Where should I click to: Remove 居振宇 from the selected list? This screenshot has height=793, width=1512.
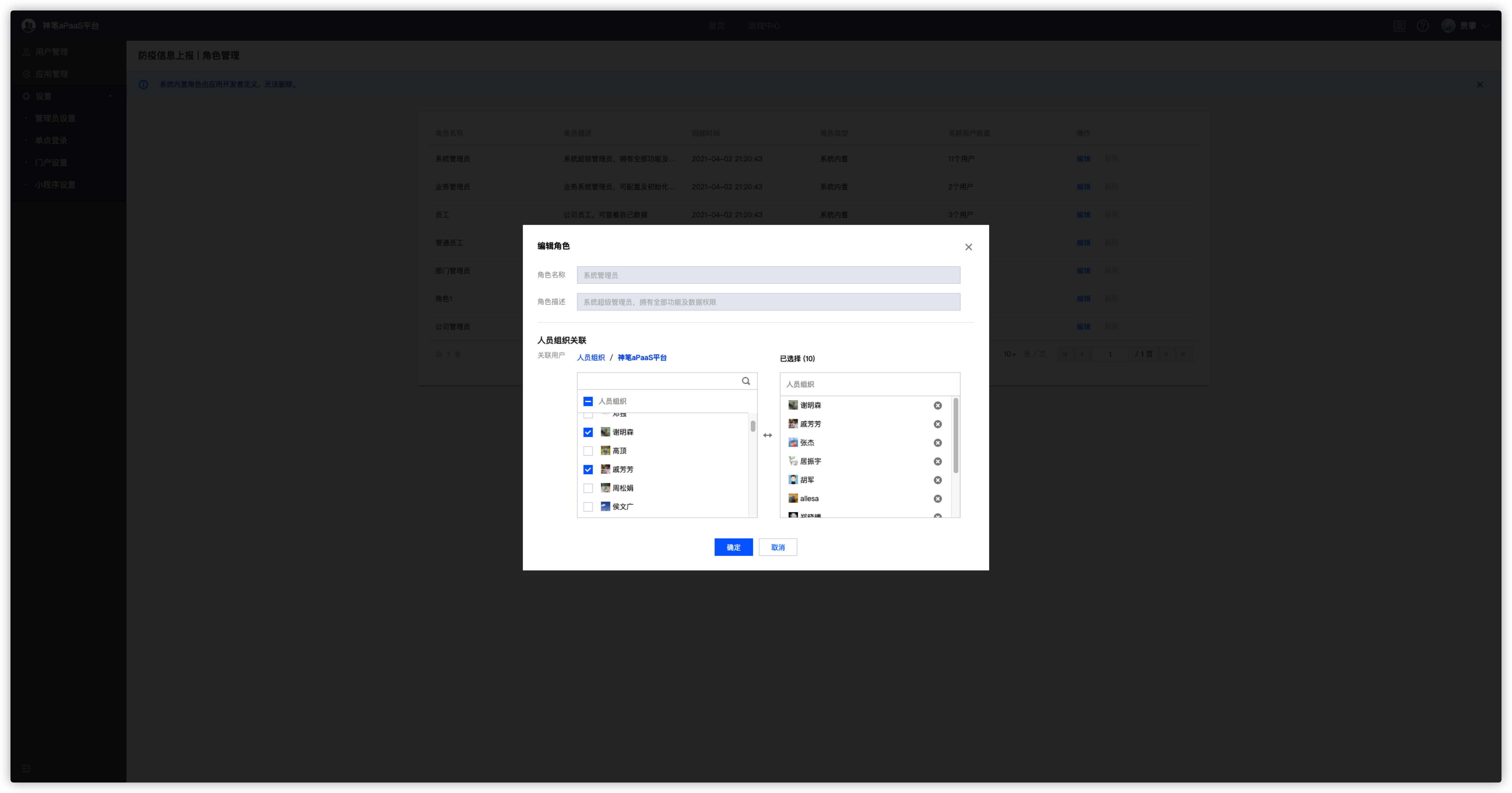[937, 461]
